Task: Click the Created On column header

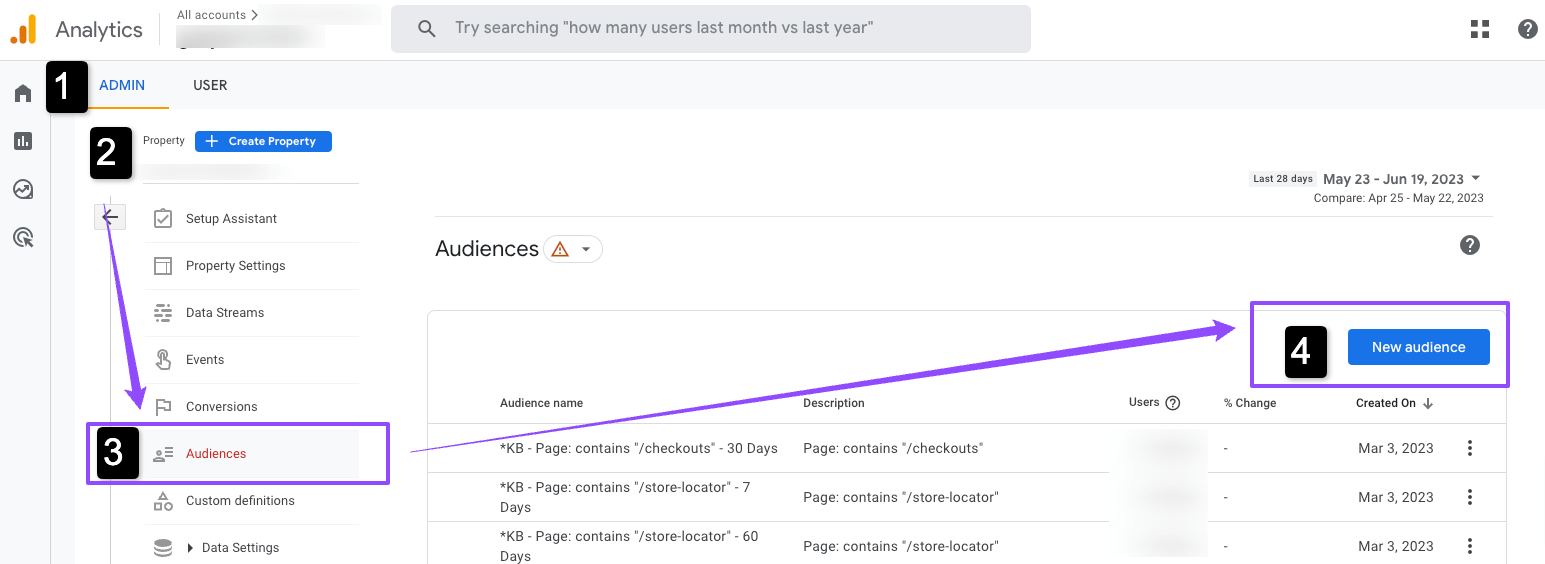Action: point(1386,403)
